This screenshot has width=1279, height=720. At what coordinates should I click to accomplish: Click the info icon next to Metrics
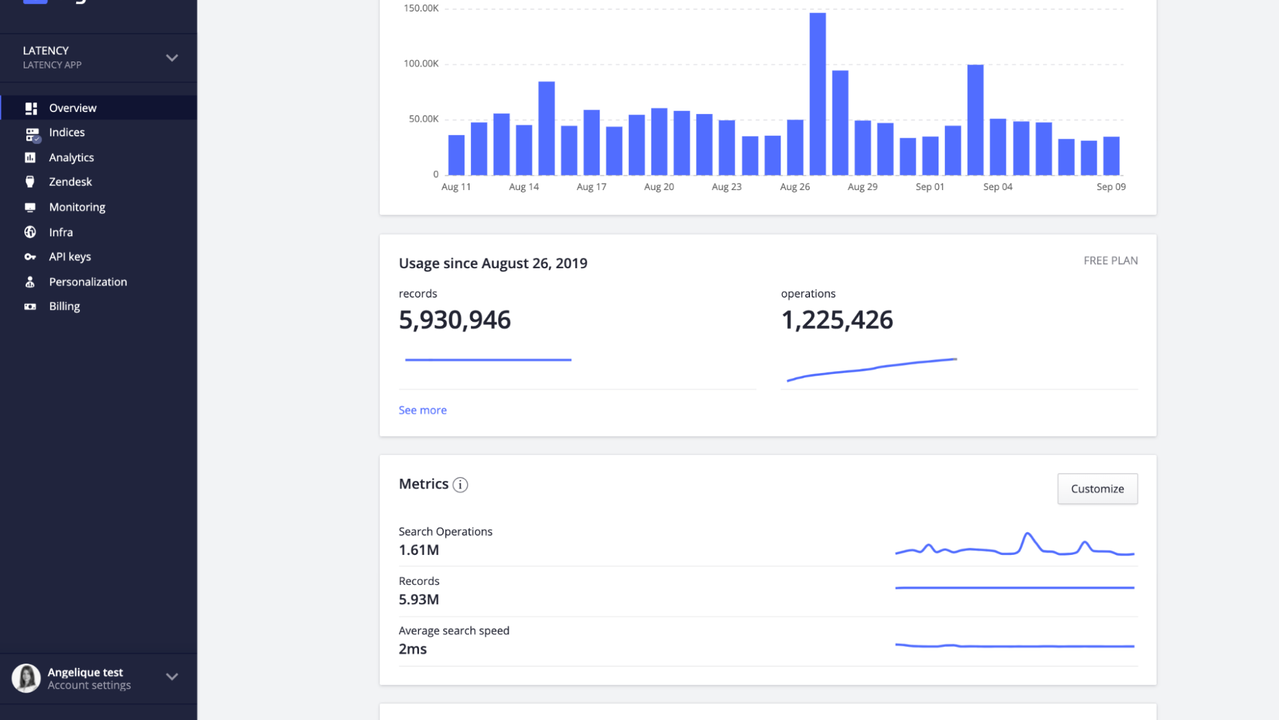(x=460, y=484)
